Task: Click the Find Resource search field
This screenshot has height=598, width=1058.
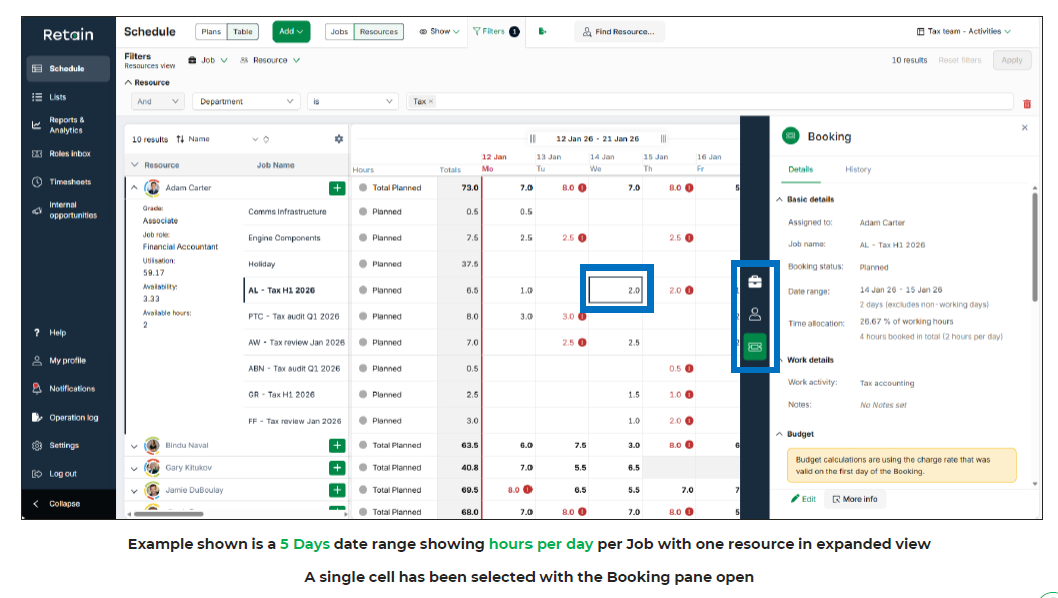Action: pyautogui.click(x=618, y=31)
